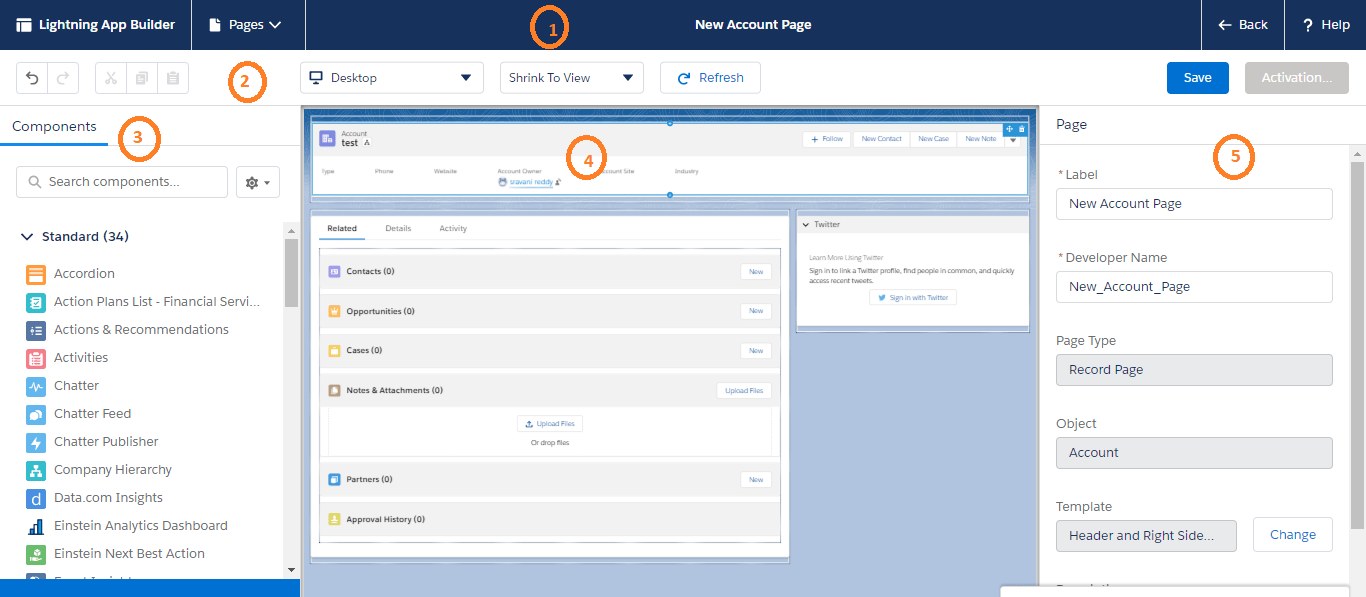Click Upload Files button in header row
This screenshot has height=597, width=1366.
tap(744, 391)
